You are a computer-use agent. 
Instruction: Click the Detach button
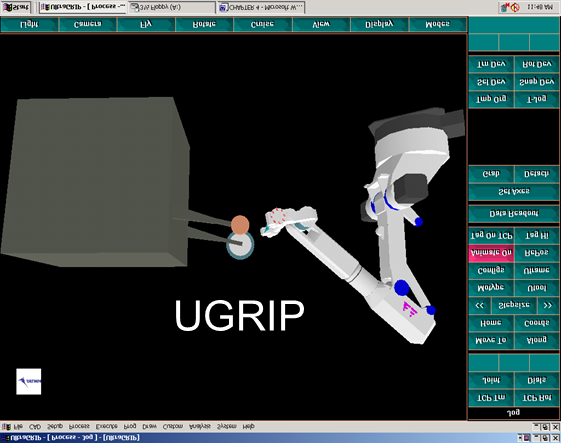click(x=537, y=174)
